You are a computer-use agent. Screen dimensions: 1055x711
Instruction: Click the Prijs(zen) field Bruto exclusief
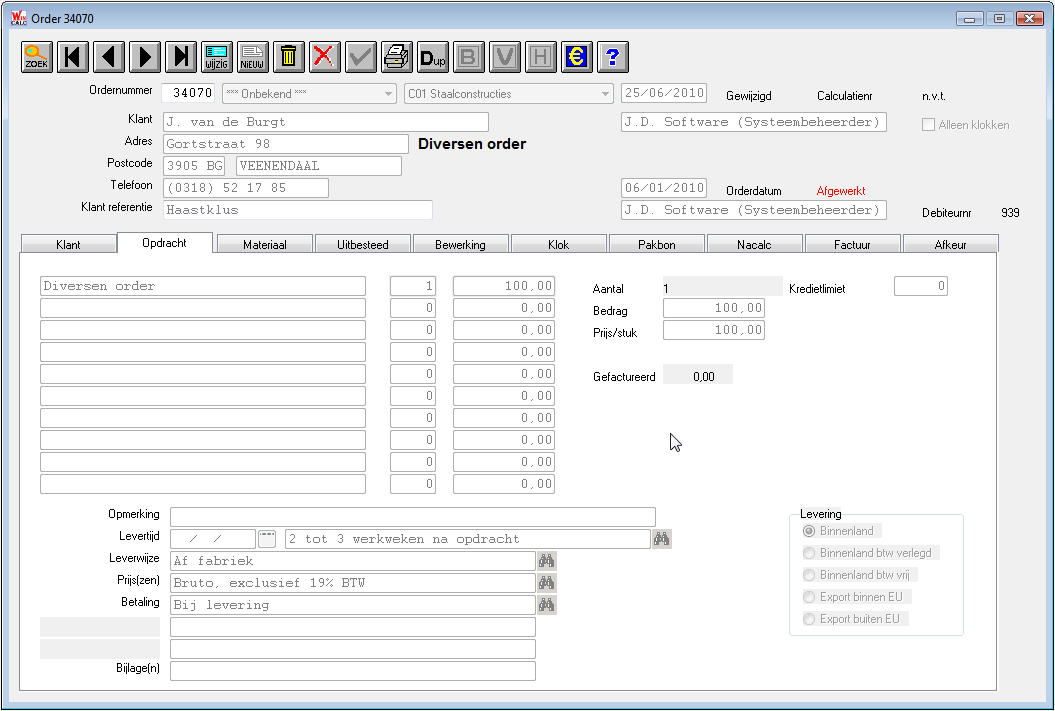(x=353, y=583)
